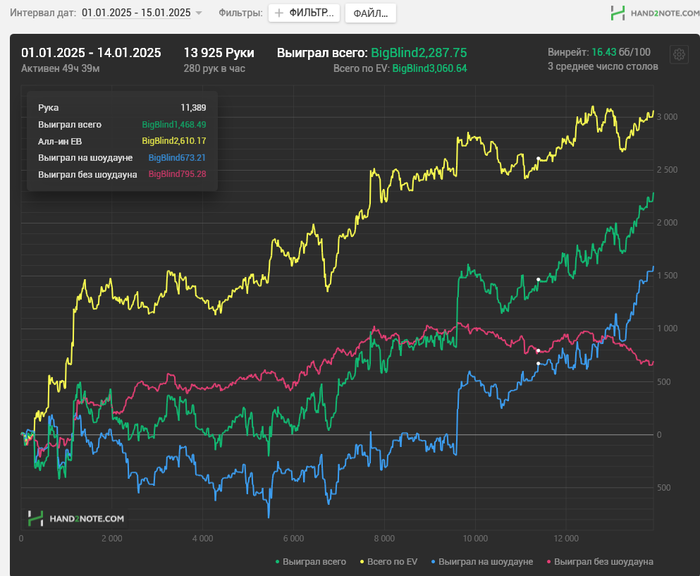700x576 pixels.
Task: Click the tooltip Алл-ин EB value BigBlind2,610.17
Action: pyautogui.click(x=174, y=141)
